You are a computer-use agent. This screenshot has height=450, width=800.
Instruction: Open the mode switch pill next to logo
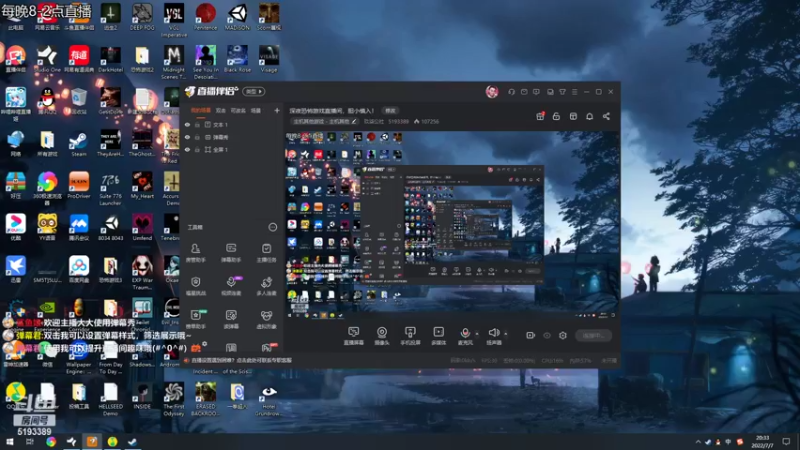click(254, 91)
